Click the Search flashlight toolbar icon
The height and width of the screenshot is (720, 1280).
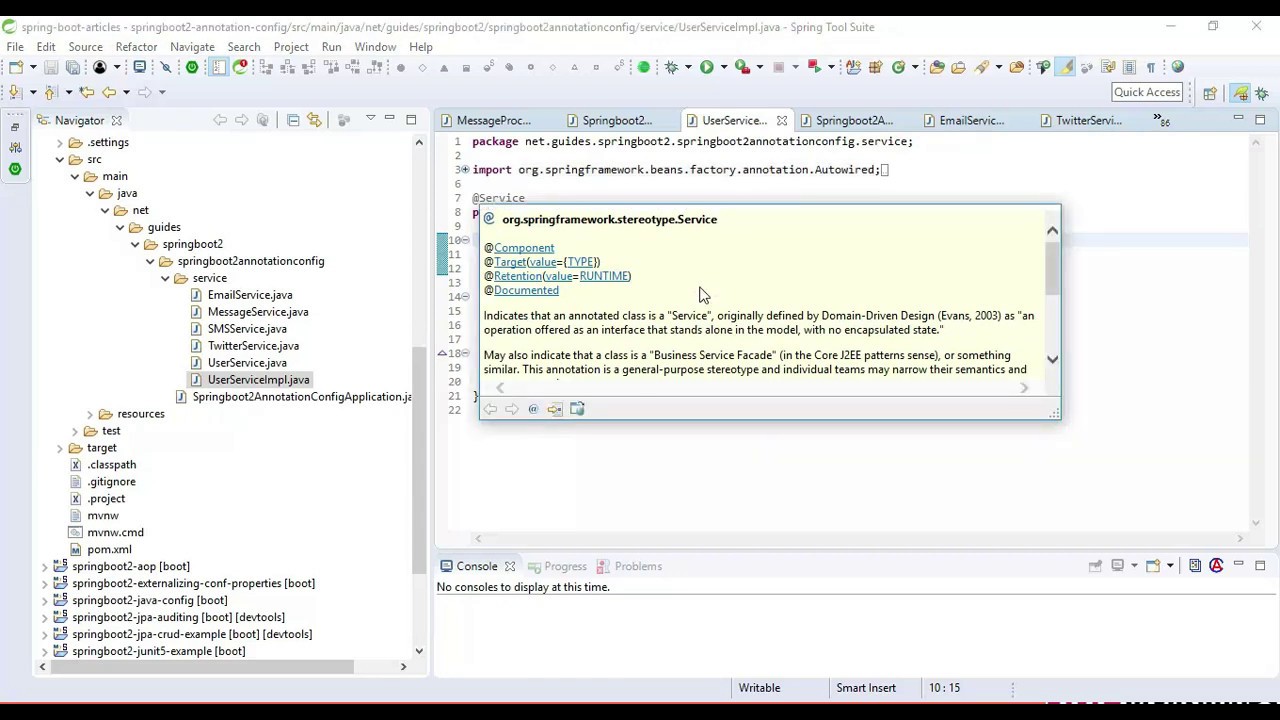point(981,67)
